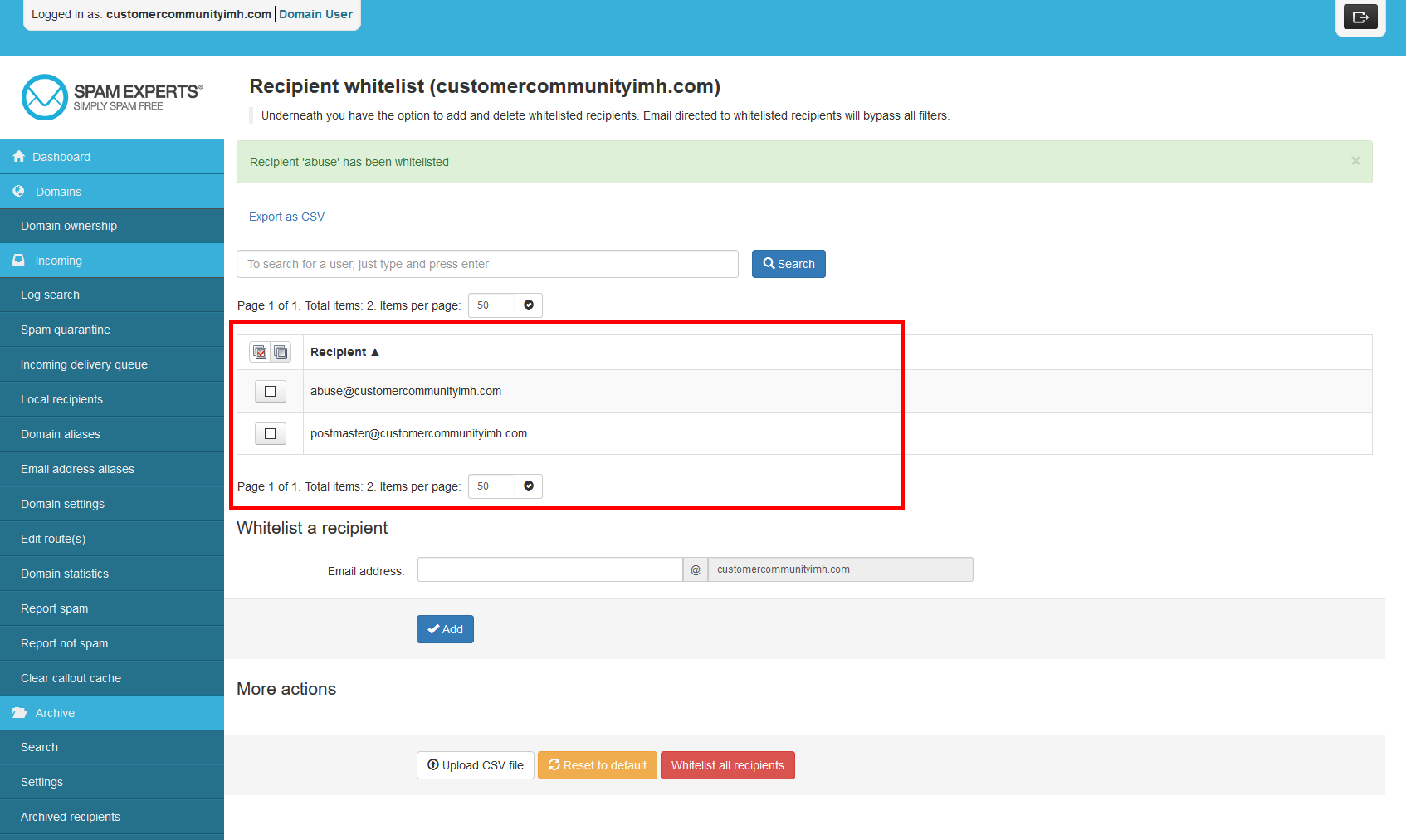Click the blue Search button
The height and width of the screenshot is (840, 1406).
788,264
